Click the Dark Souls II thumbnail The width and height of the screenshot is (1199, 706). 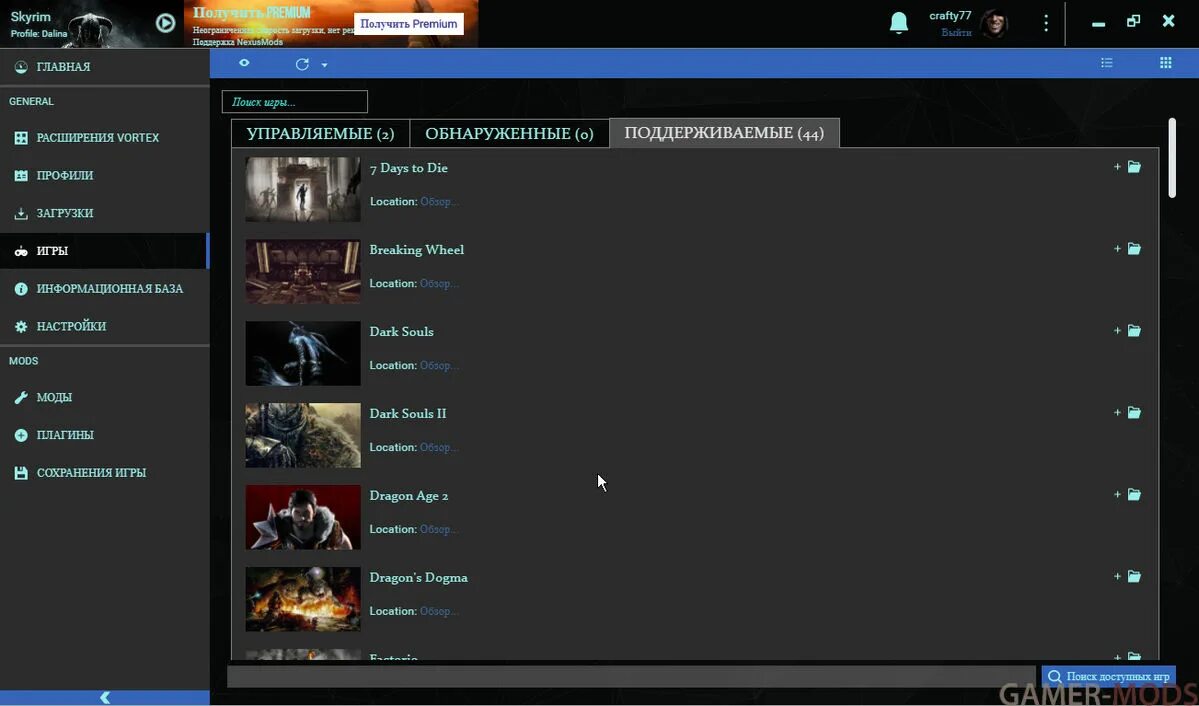303,434
